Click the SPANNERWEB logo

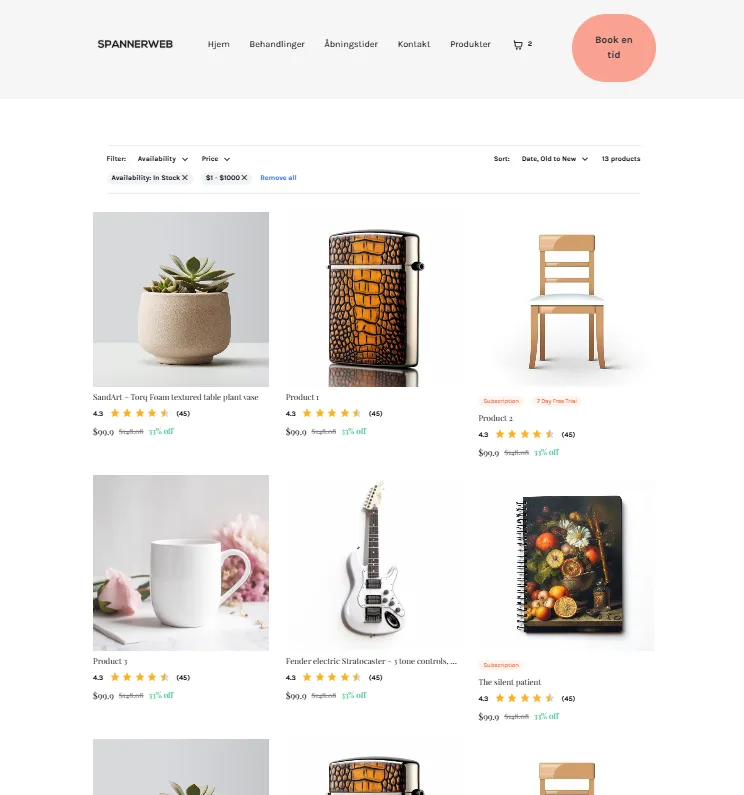[x=135, y=44]
